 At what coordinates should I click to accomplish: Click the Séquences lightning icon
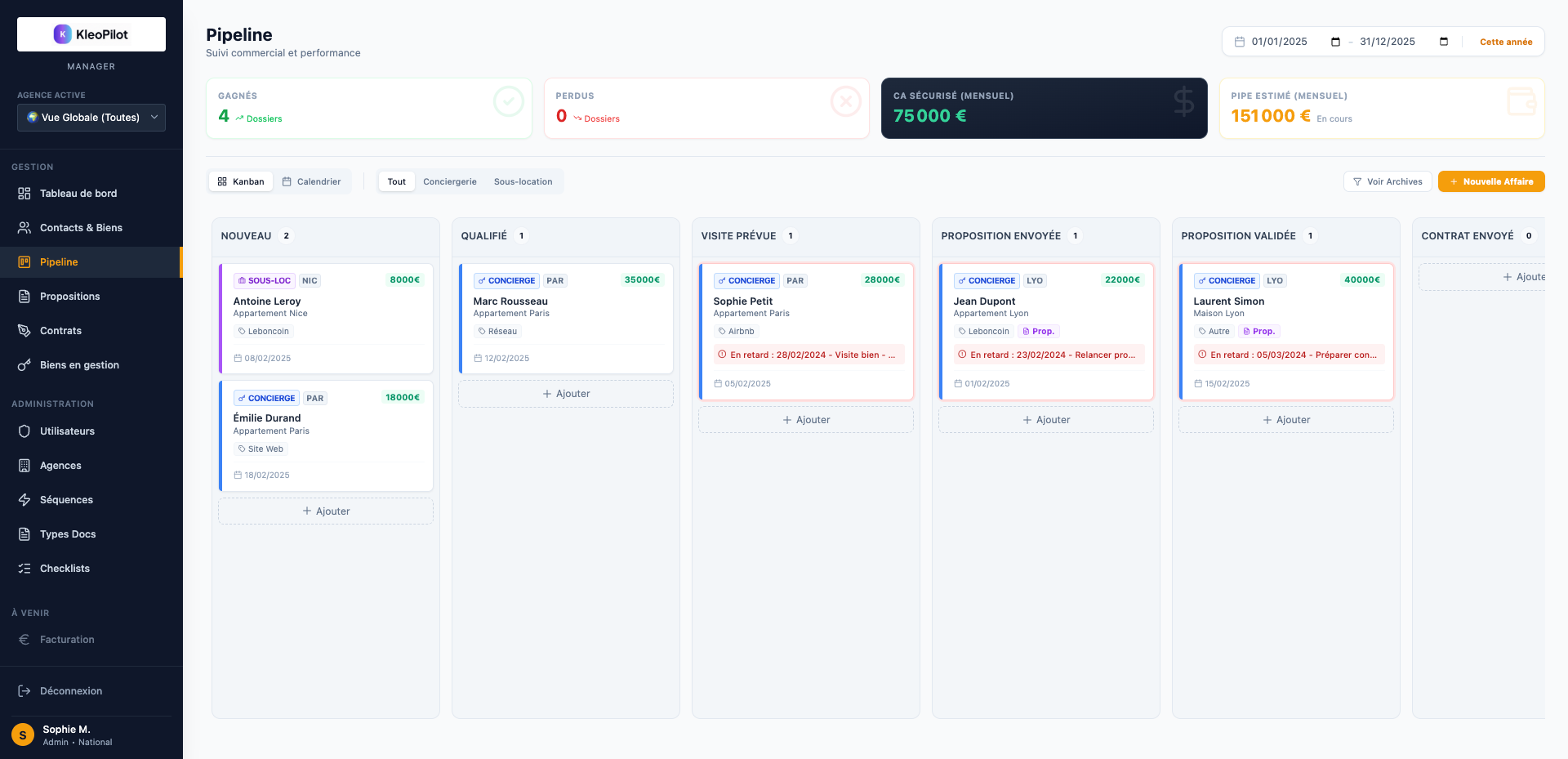pos(23,499)
